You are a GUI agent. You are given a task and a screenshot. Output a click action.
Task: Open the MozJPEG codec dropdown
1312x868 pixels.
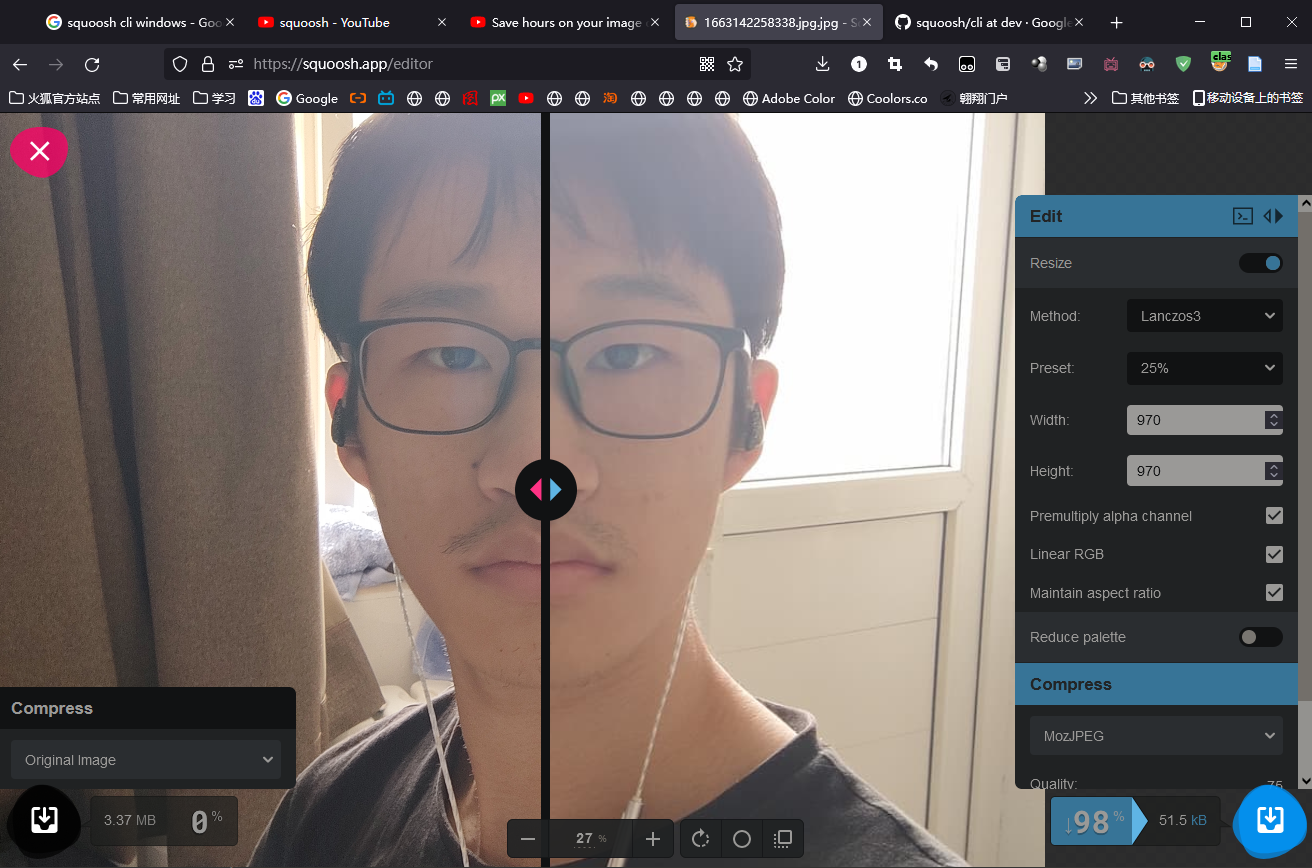1156,736
